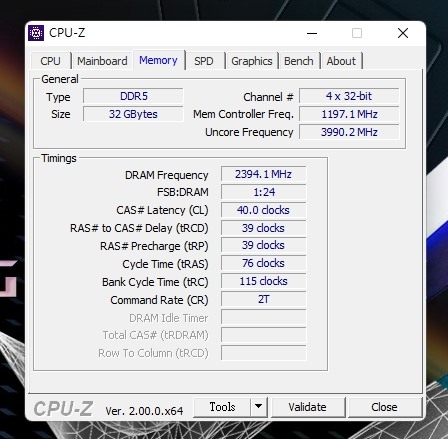Click the 2394.1 MHz DRAM Frequency value
The width and height of the screenshot is (448, 439).
pos(263,174)
